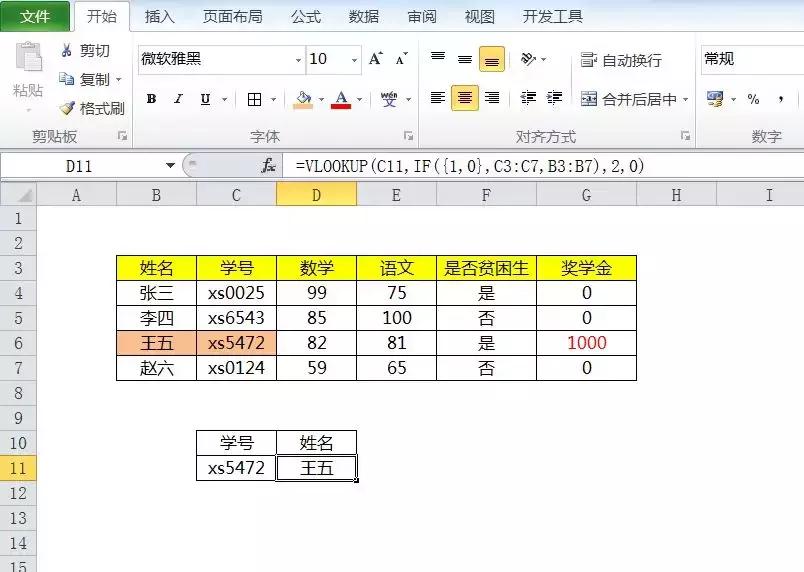
Task: Expand borders dropdown arrow
Action: [x=273, y=99]
